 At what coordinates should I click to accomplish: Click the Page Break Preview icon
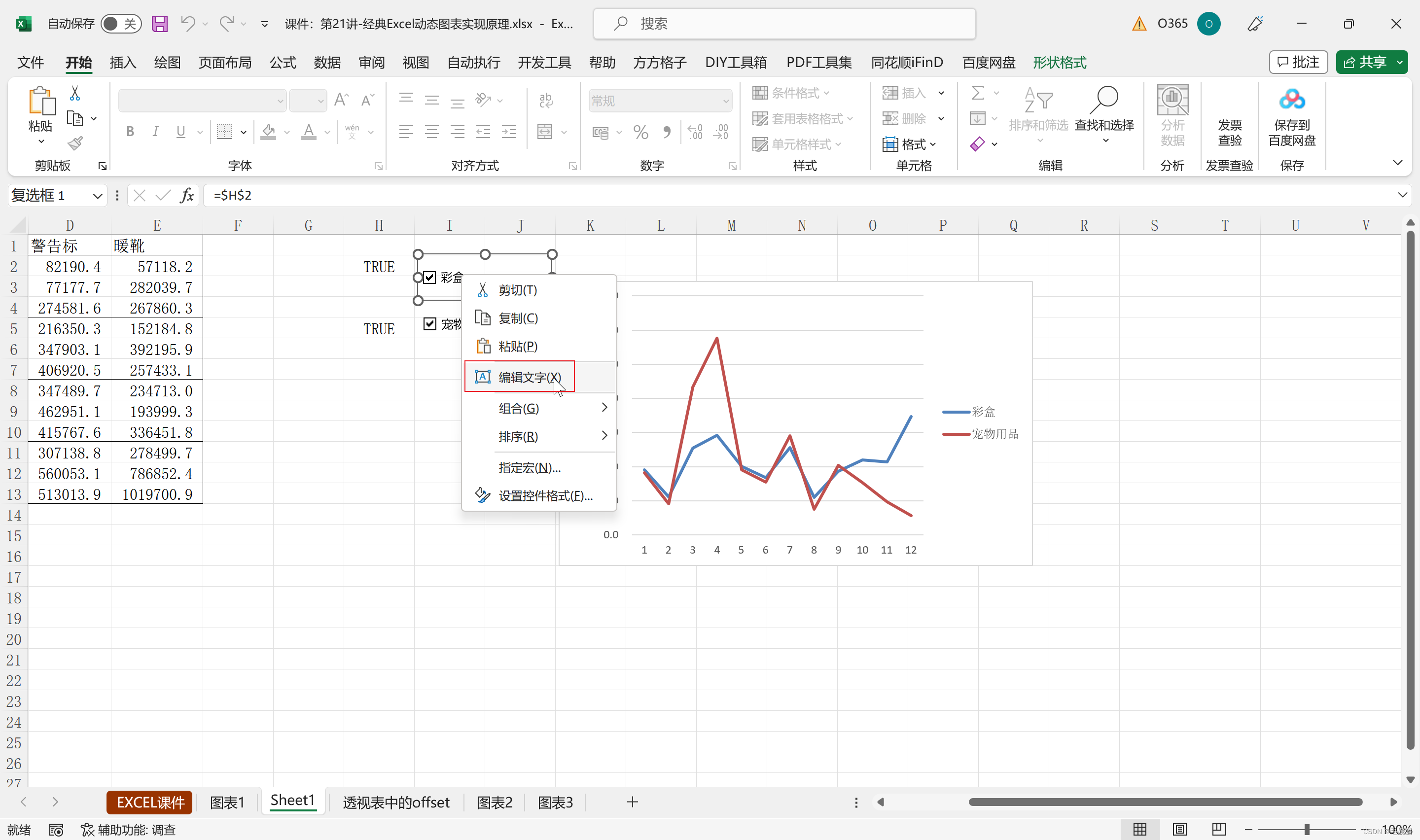pos(1218,829)
